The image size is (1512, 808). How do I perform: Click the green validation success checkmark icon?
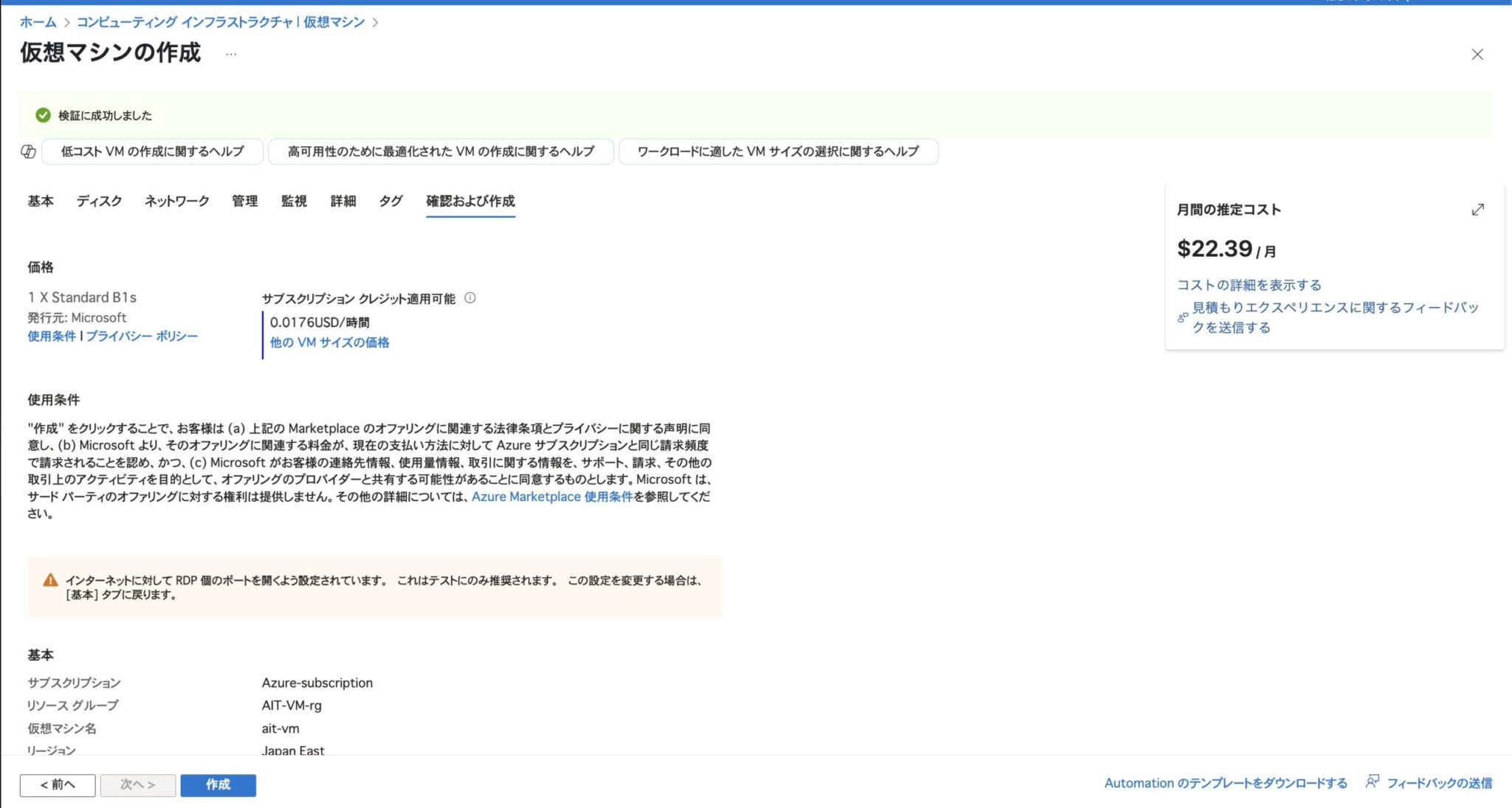pos(43,115)
